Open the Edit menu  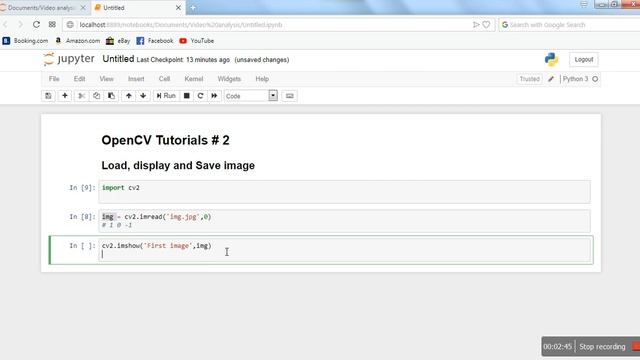click(x=79, y=79)
